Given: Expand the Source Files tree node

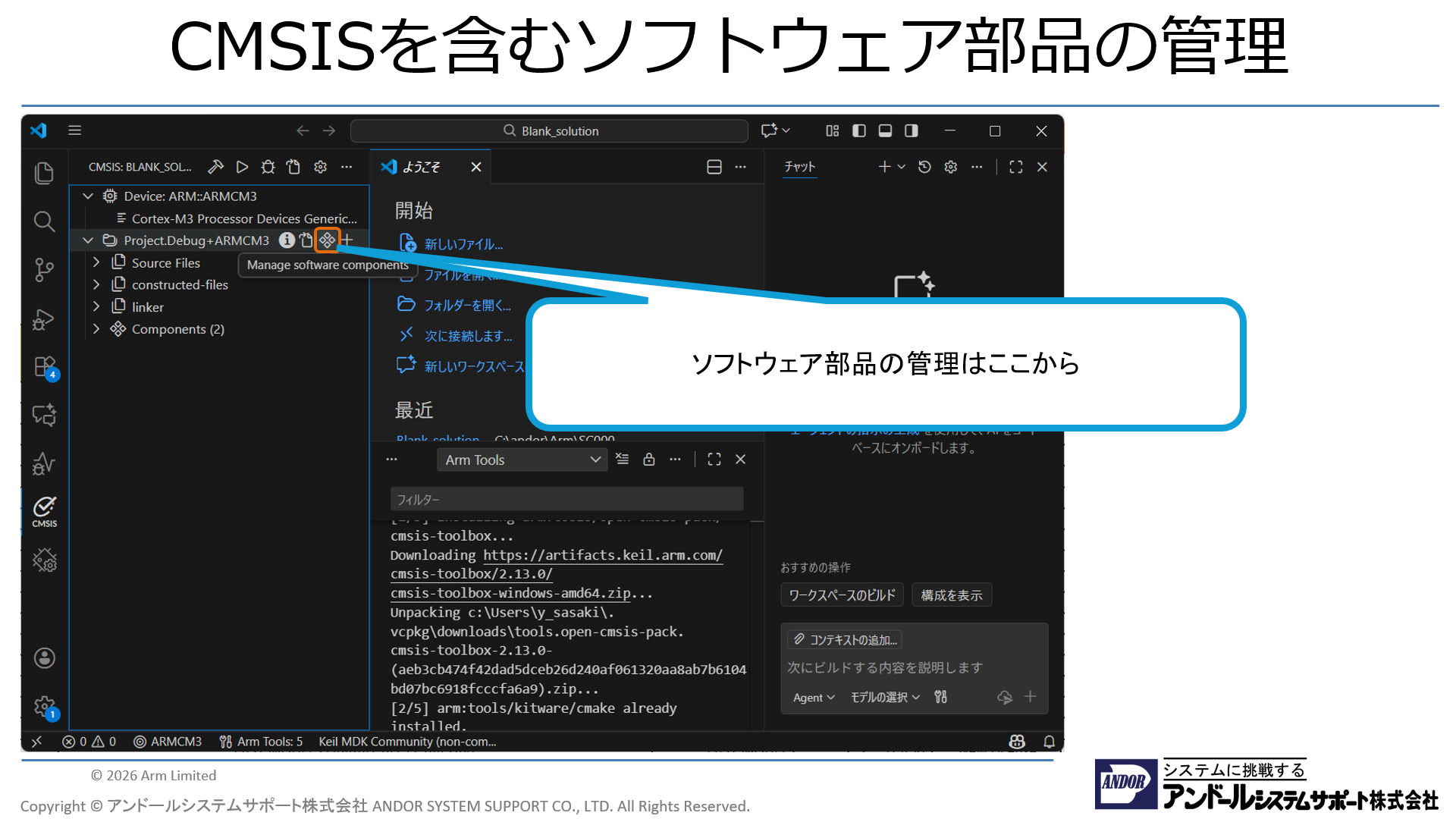Looking at the screenshot, I should (96, 262).
